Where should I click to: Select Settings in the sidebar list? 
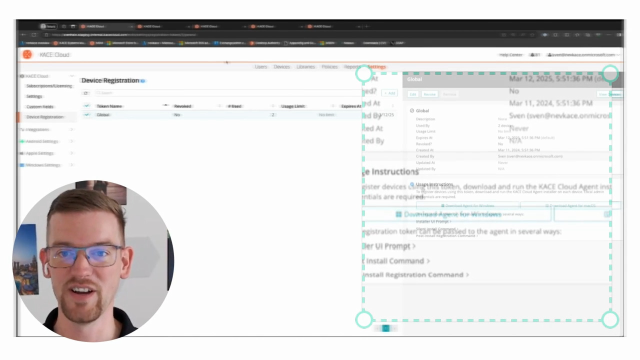[x=34, y=96]
